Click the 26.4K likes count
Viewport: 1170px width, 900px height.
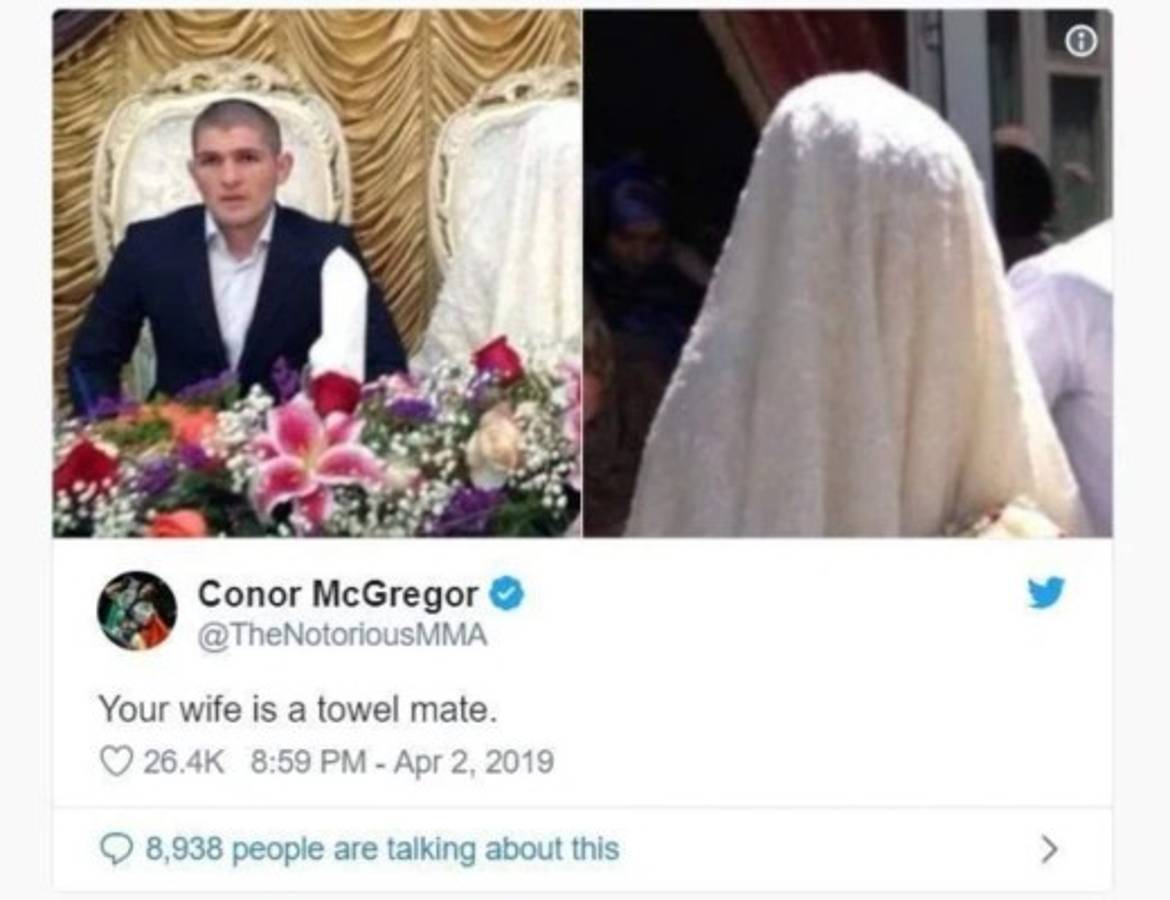183,762
